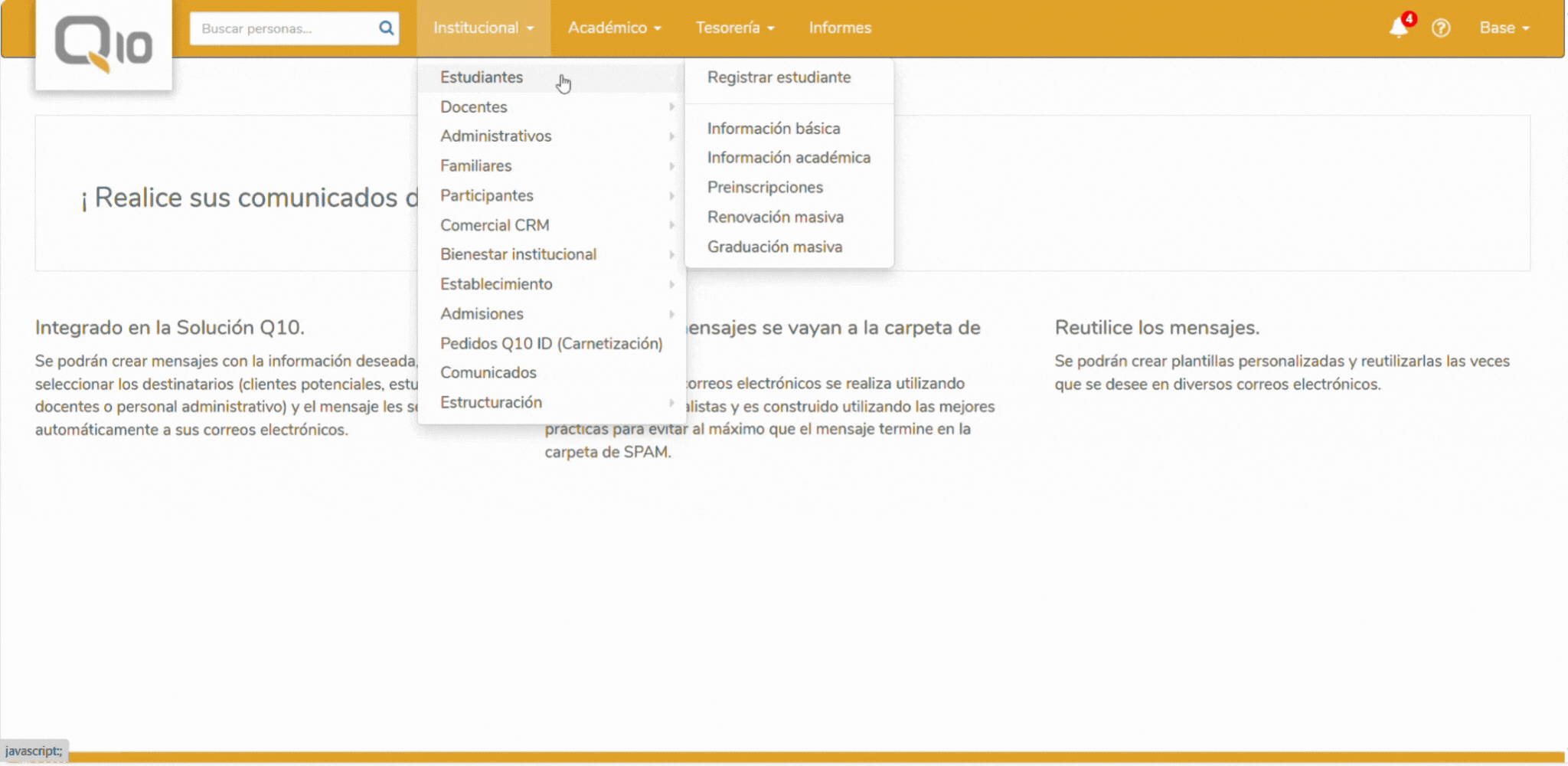Open the help question mark icon
1568x766 pixels.
(x=1441, y=28)
